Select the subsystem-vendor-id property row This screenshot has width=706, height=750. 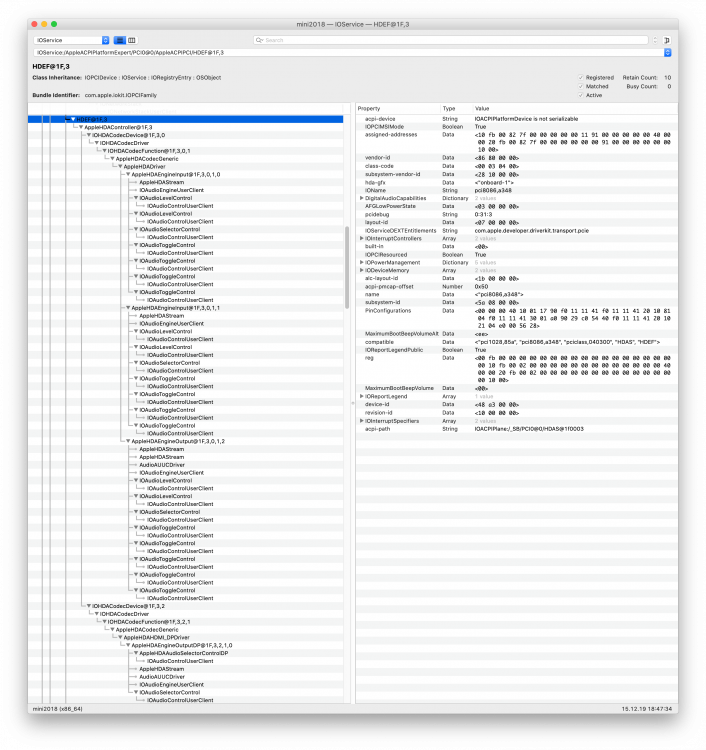point(517,174)
